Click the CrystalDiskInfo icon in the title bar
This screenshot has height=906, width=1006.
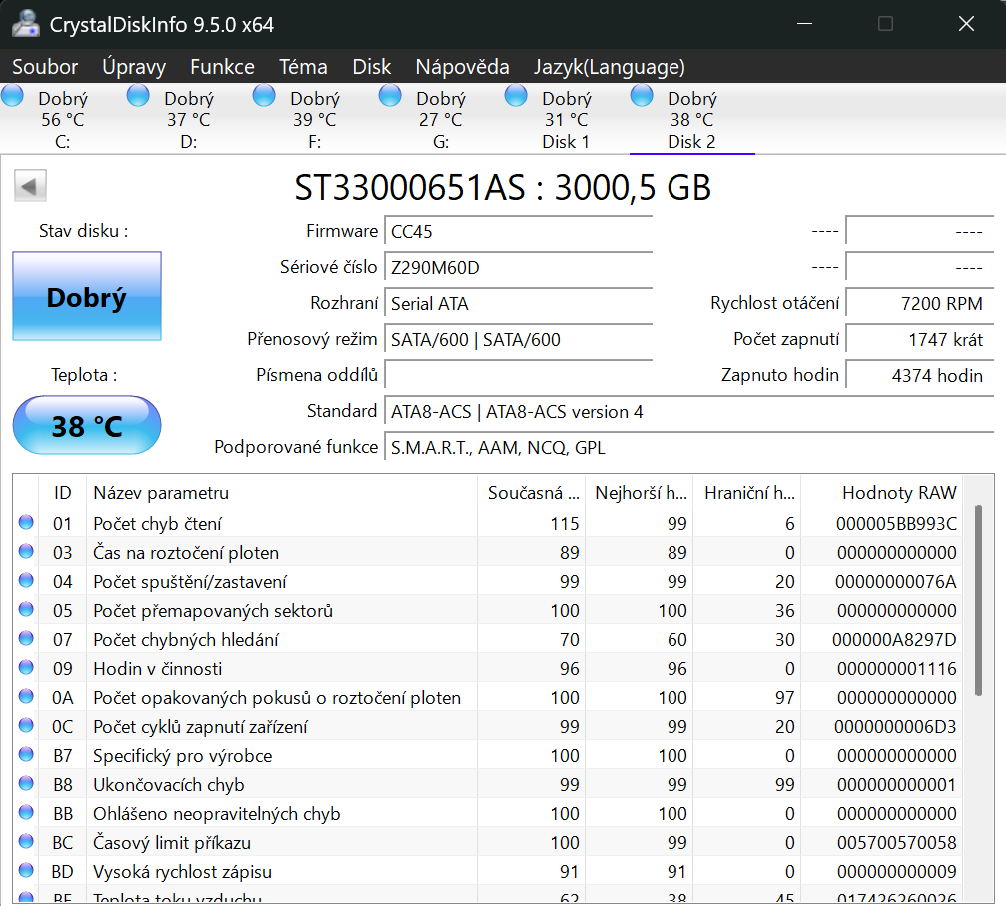pos(25,23)
